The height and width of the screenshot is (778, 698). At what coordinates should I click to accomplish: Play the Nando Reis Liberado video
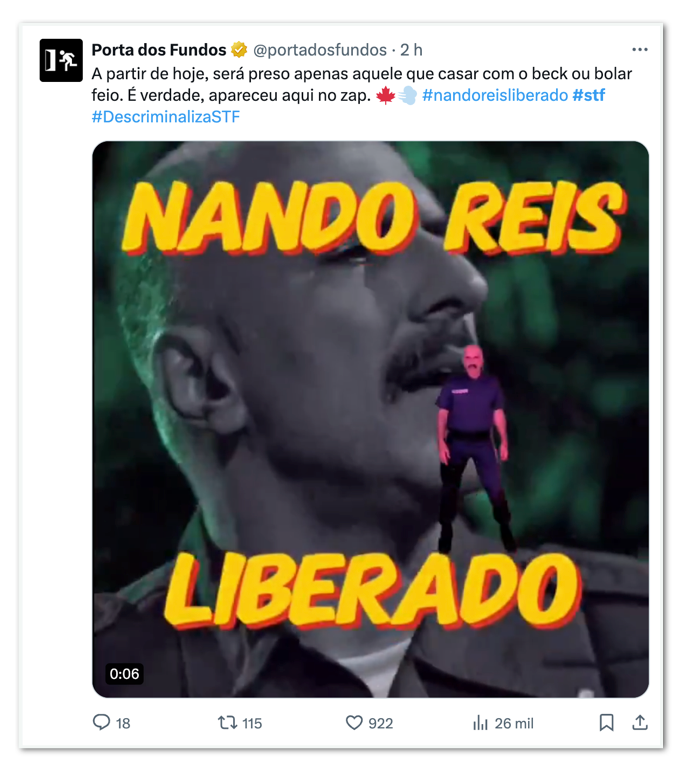pyautogui.click(x=371, y=419)
